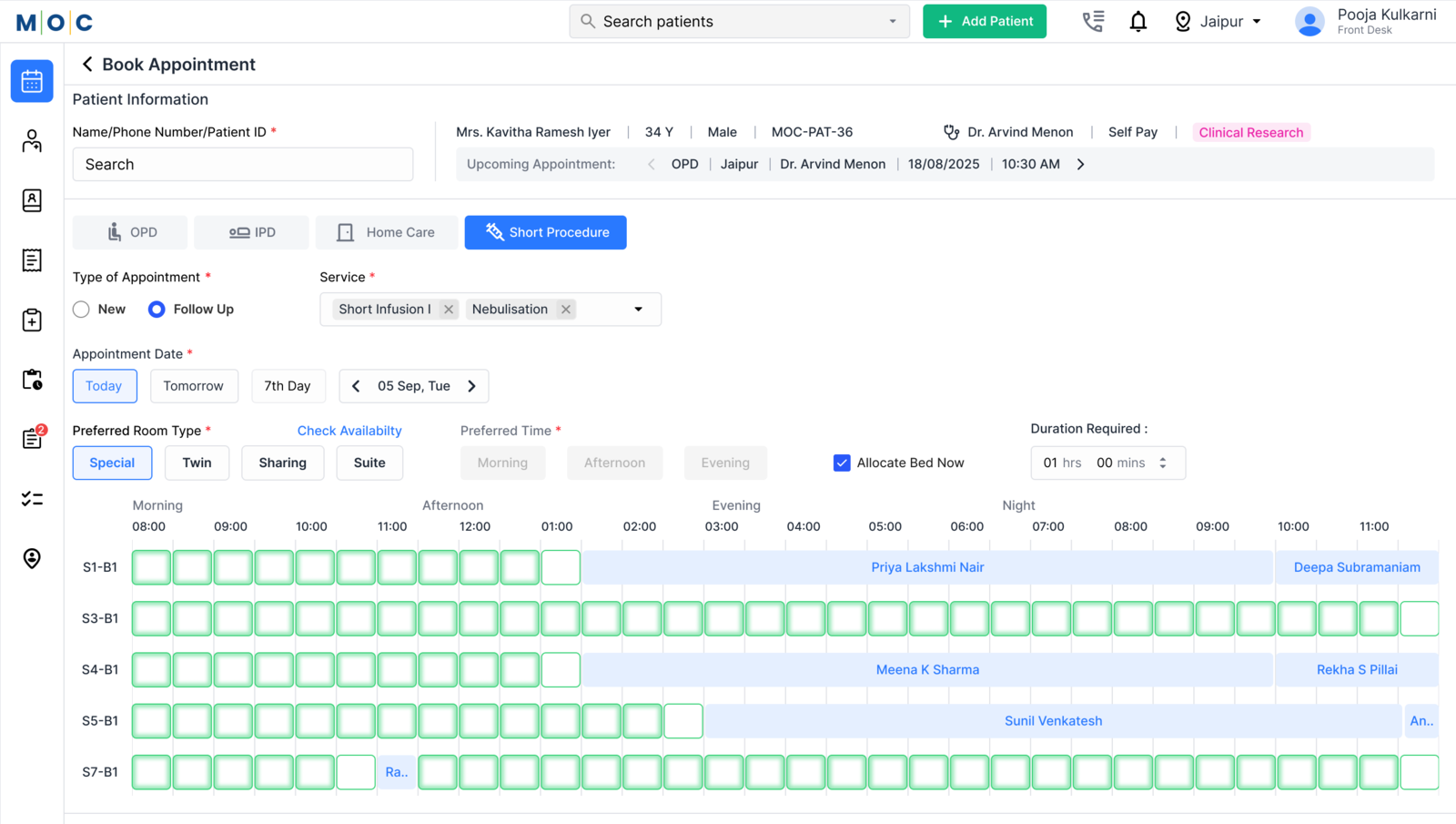This screenshot has height=824, width=1456.
Task: Click Clinical Research tag
Action: tap(1251, 132)
